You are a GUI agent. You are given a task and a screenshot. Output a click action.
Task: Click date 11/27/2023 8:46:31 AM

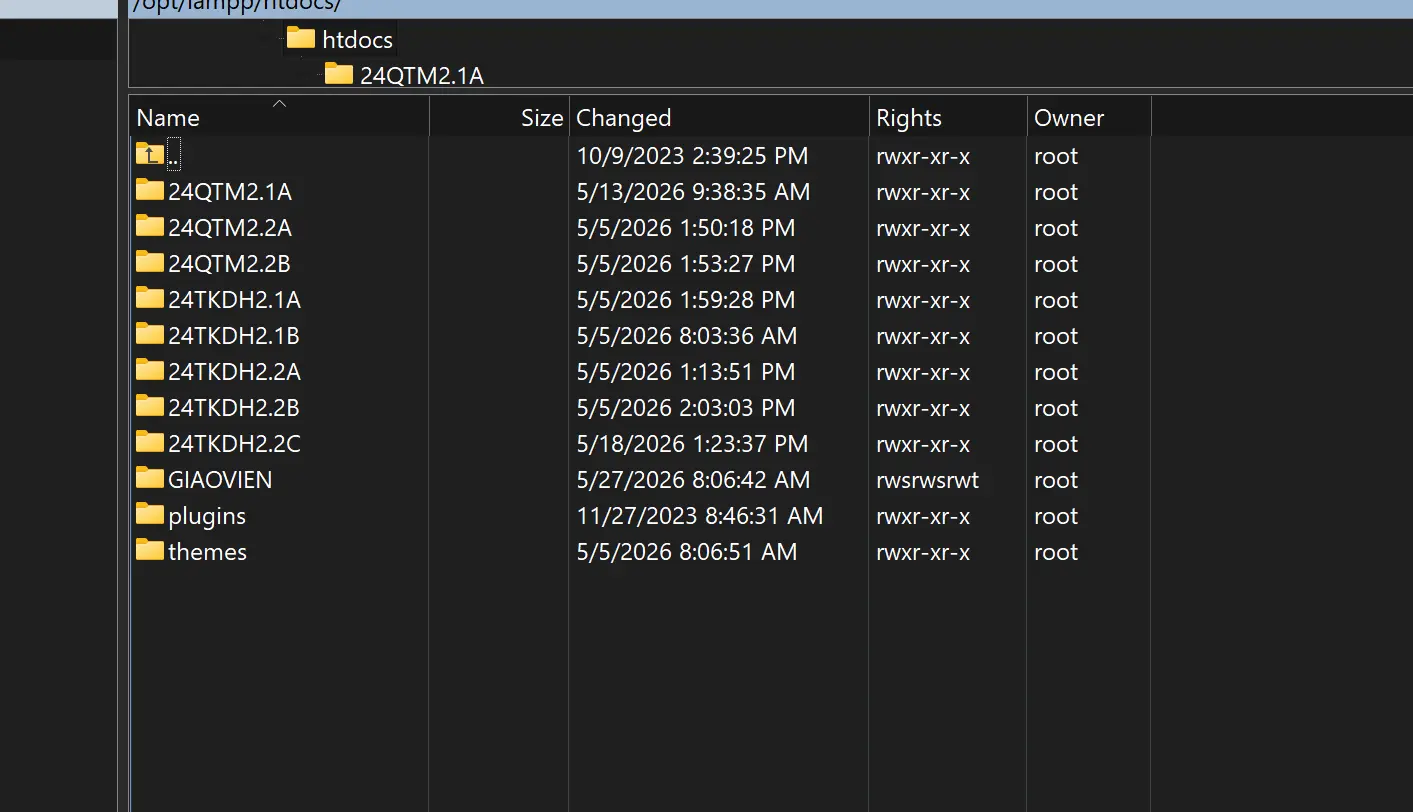(x=700, y=516)
